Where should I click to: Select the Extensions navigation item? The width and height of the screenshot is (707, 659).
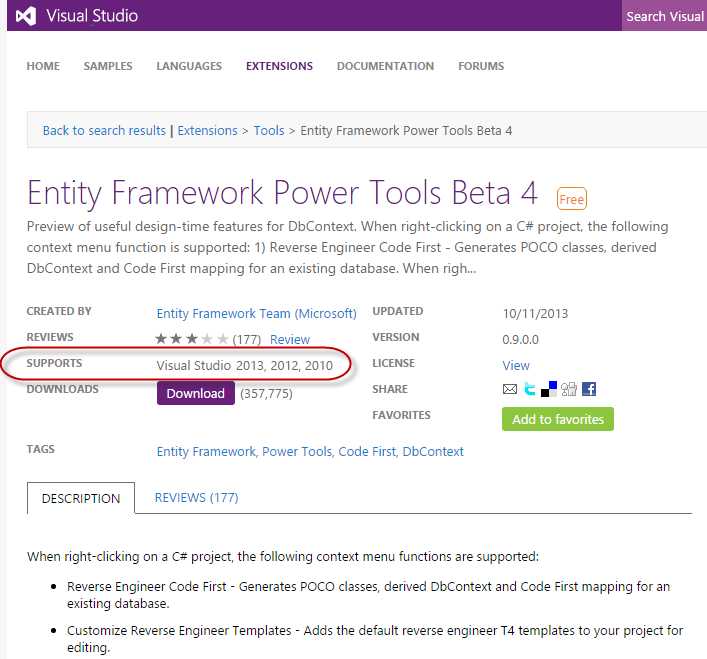click(x=279, y=66)
